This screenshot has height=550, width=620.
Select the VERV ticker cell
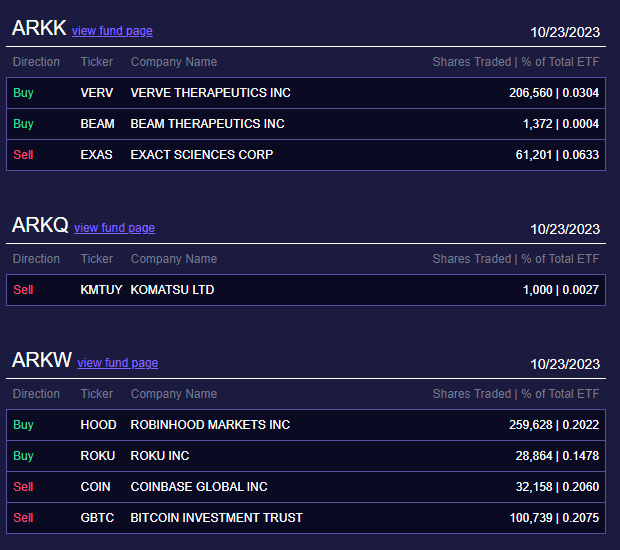point(97,93)
